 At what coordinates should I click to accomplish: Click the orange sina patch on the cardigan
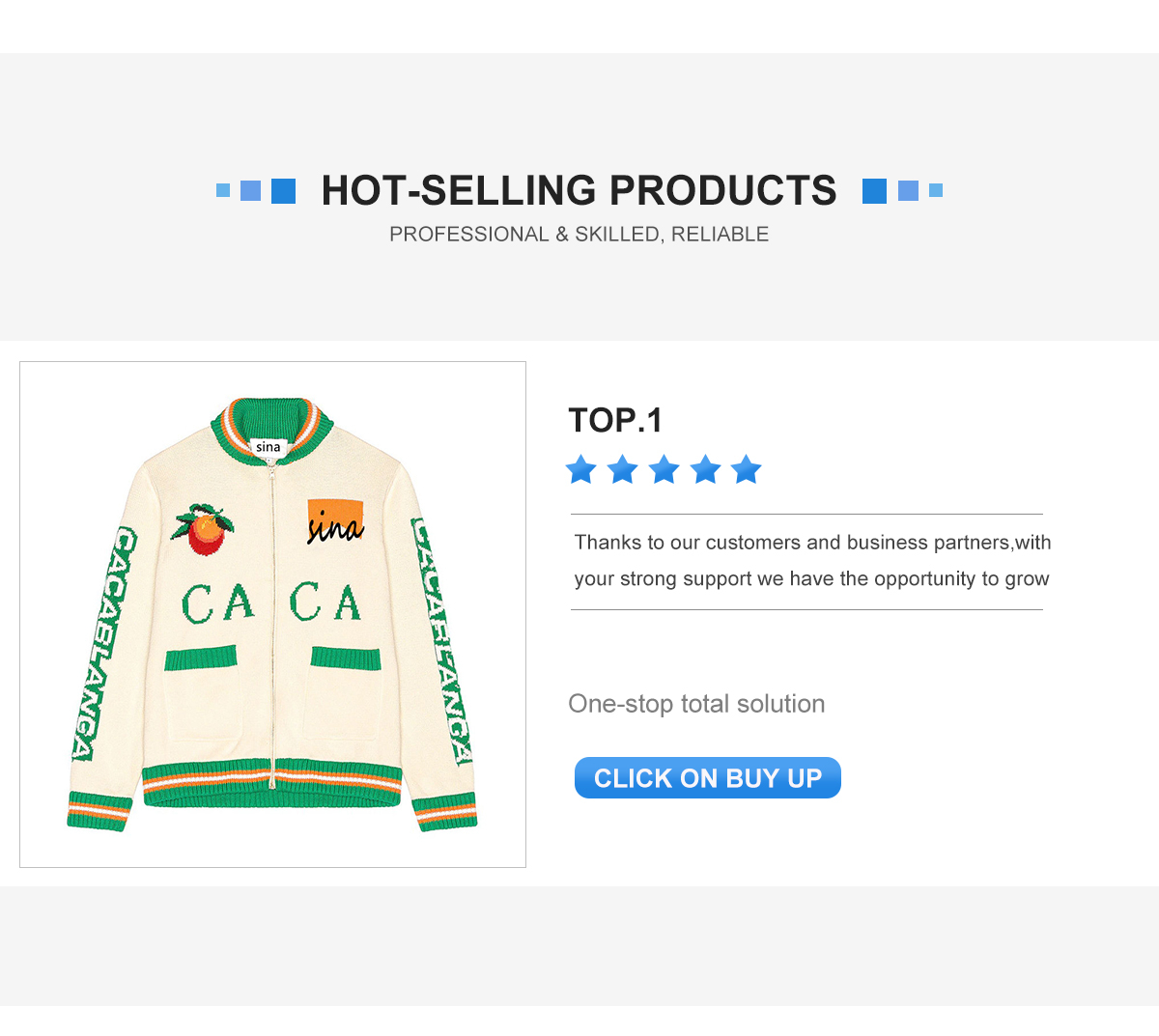coord(336,521)
